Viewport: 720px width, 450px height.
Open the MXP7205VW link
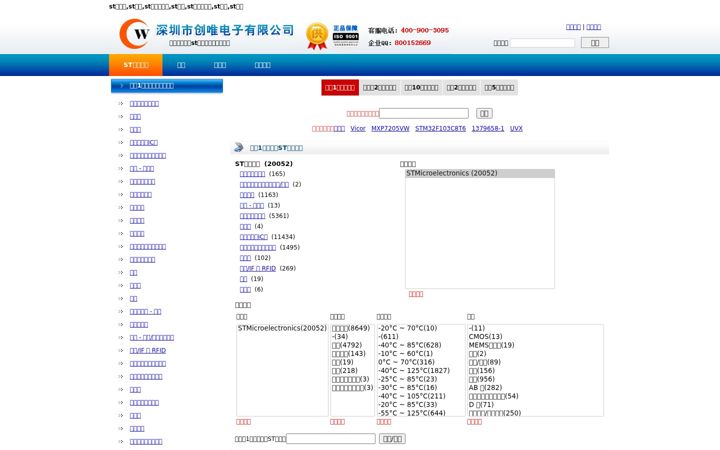coord(390,129)
